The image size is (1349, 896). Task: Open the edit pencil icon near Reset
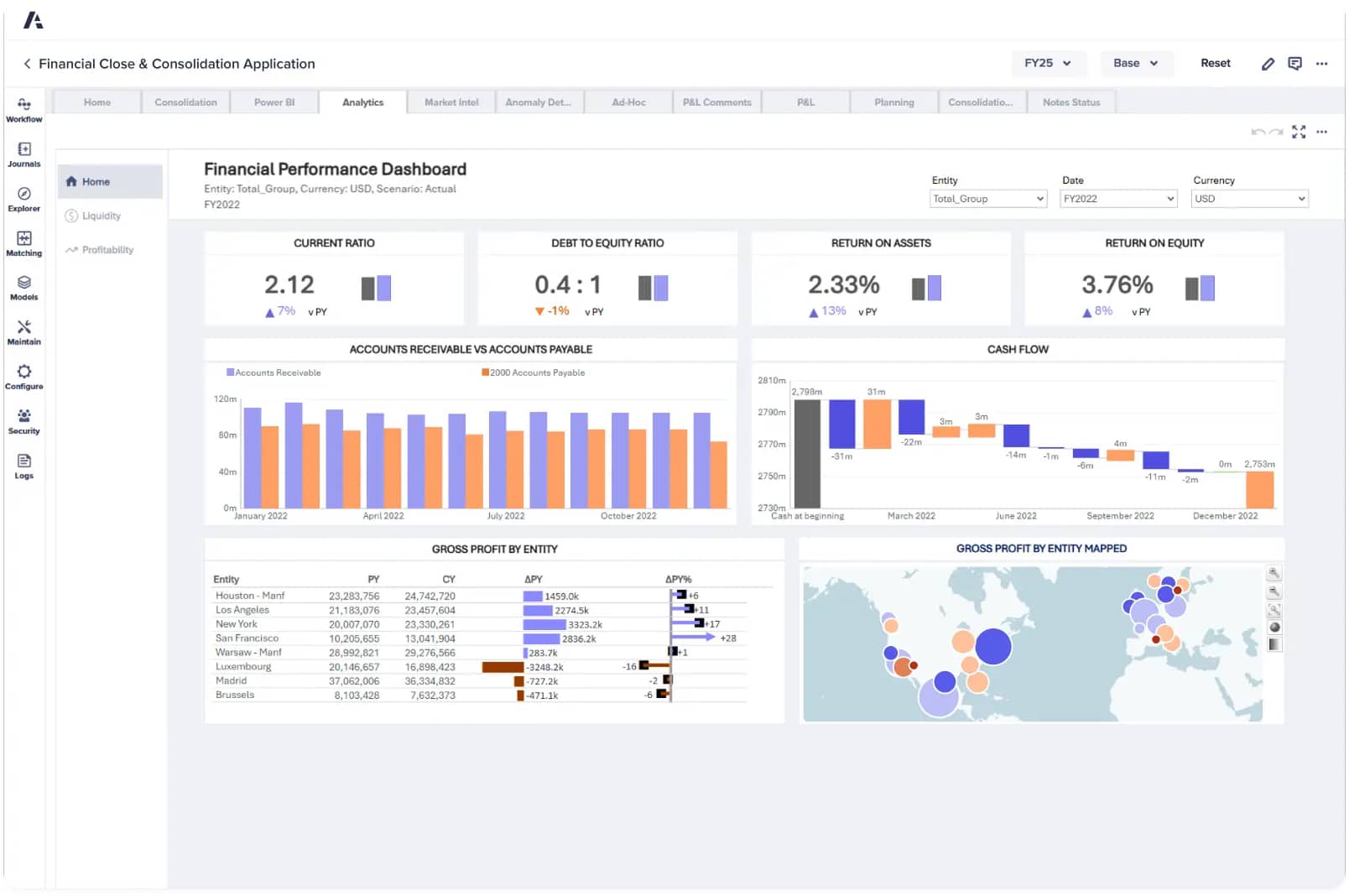click(1268, 63)
